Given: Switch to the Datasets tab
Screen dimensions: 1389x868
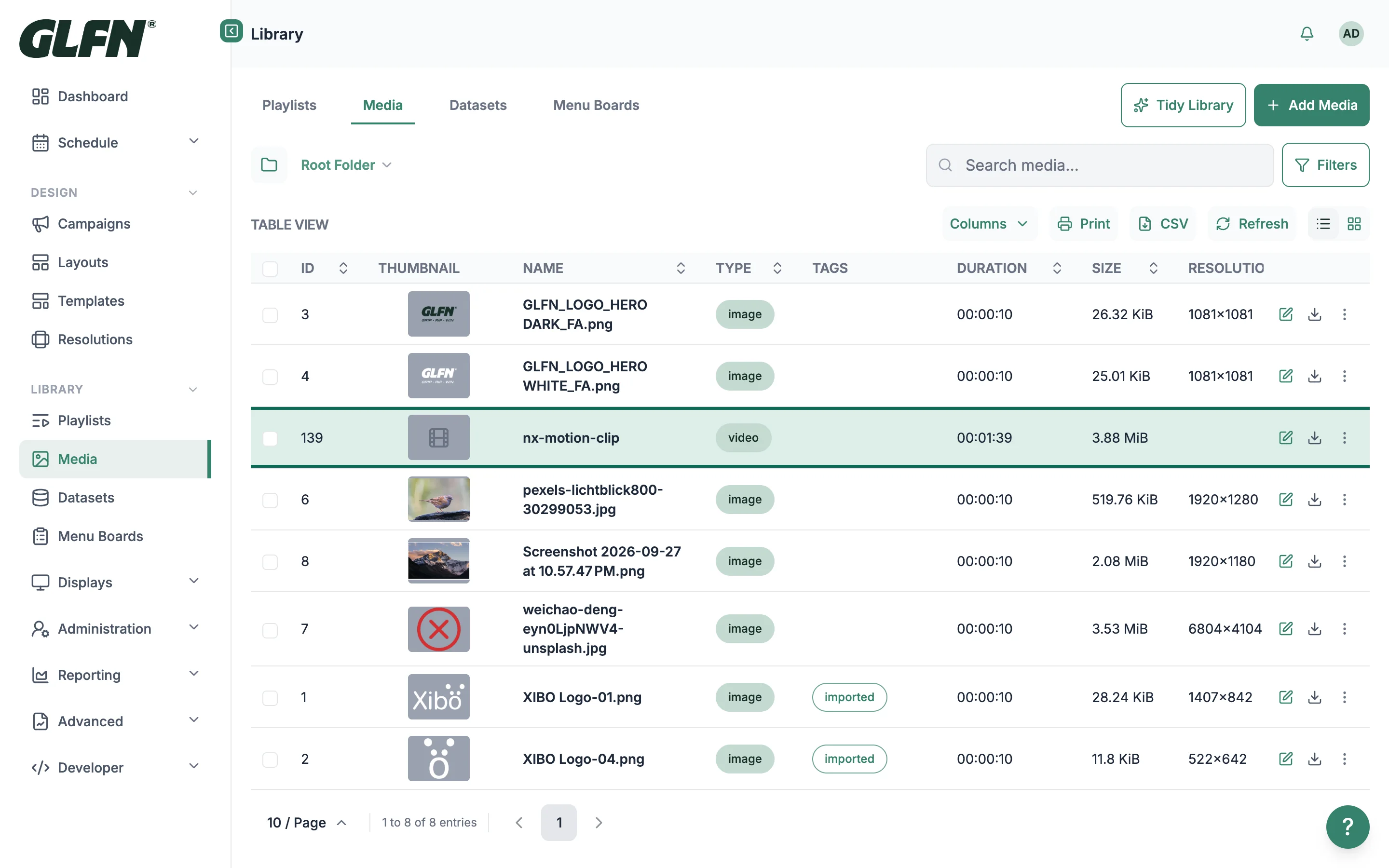Looking at the screenshot, I should pyautogui.click(x=477, y=105).
